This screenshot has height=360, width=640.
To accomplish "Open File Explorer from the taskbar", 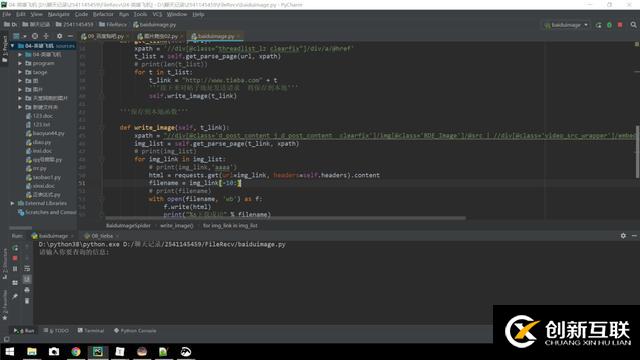I will pos(32,351).
